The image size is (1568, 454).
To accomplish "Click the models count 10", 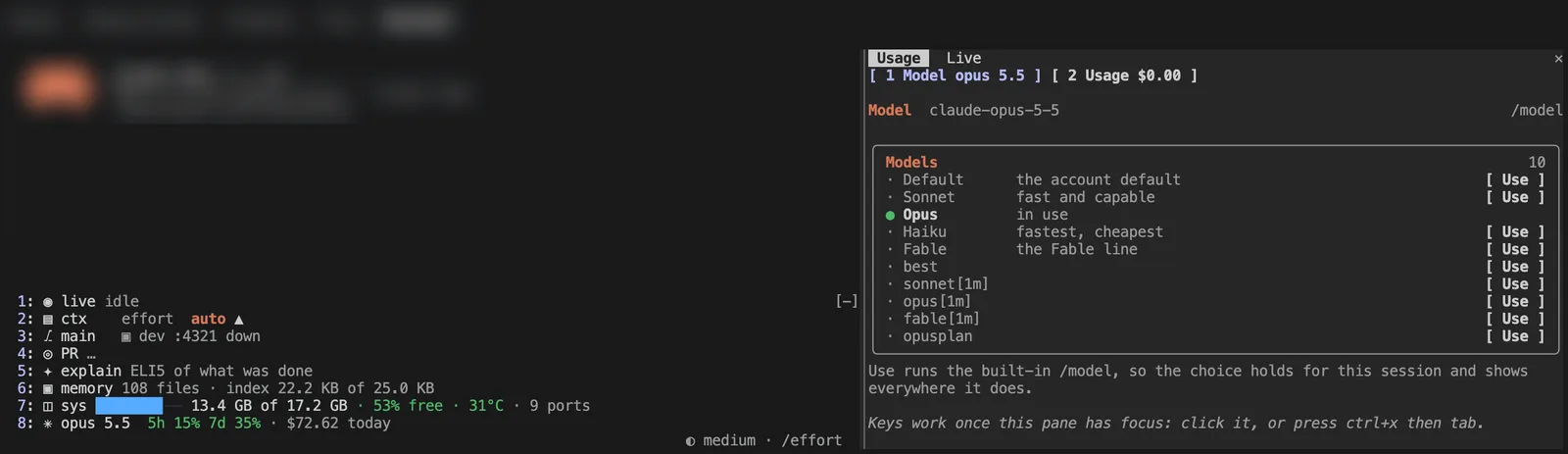I will (x=1537, y=162).
